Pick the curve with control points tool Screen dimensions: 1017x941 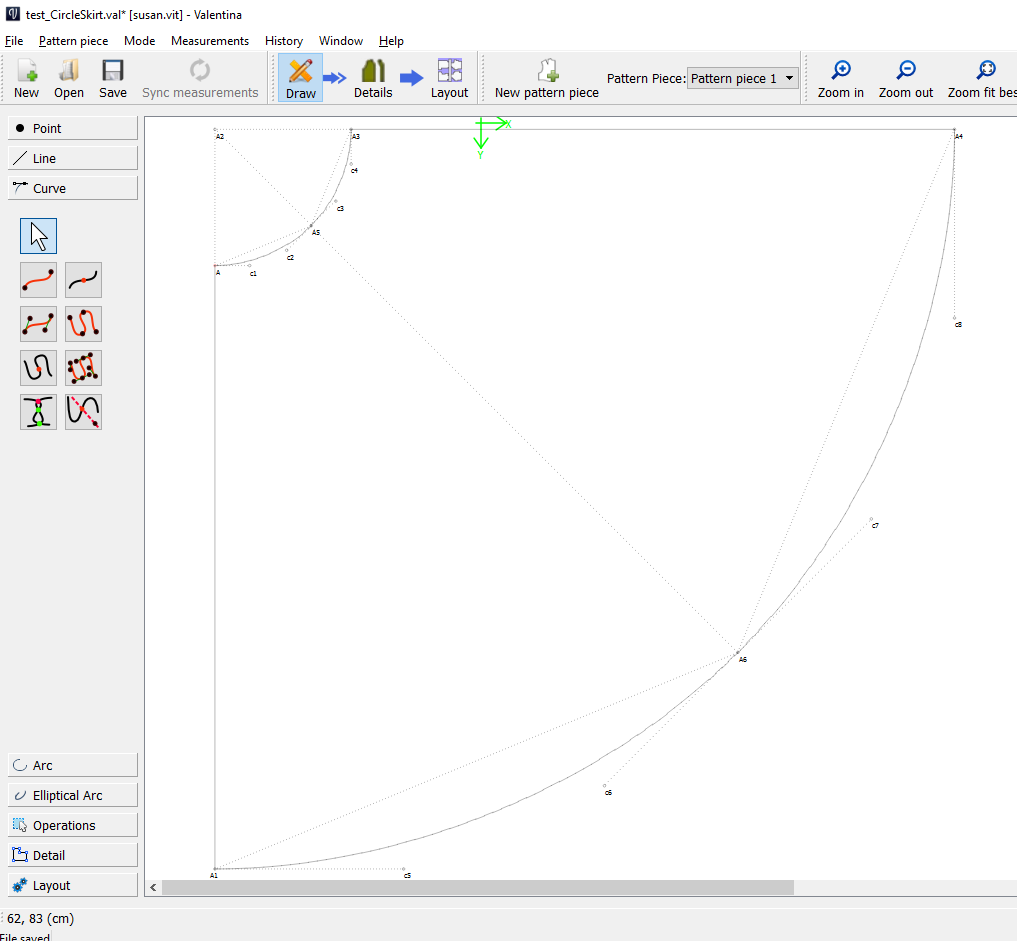click(x=38, y=324)
